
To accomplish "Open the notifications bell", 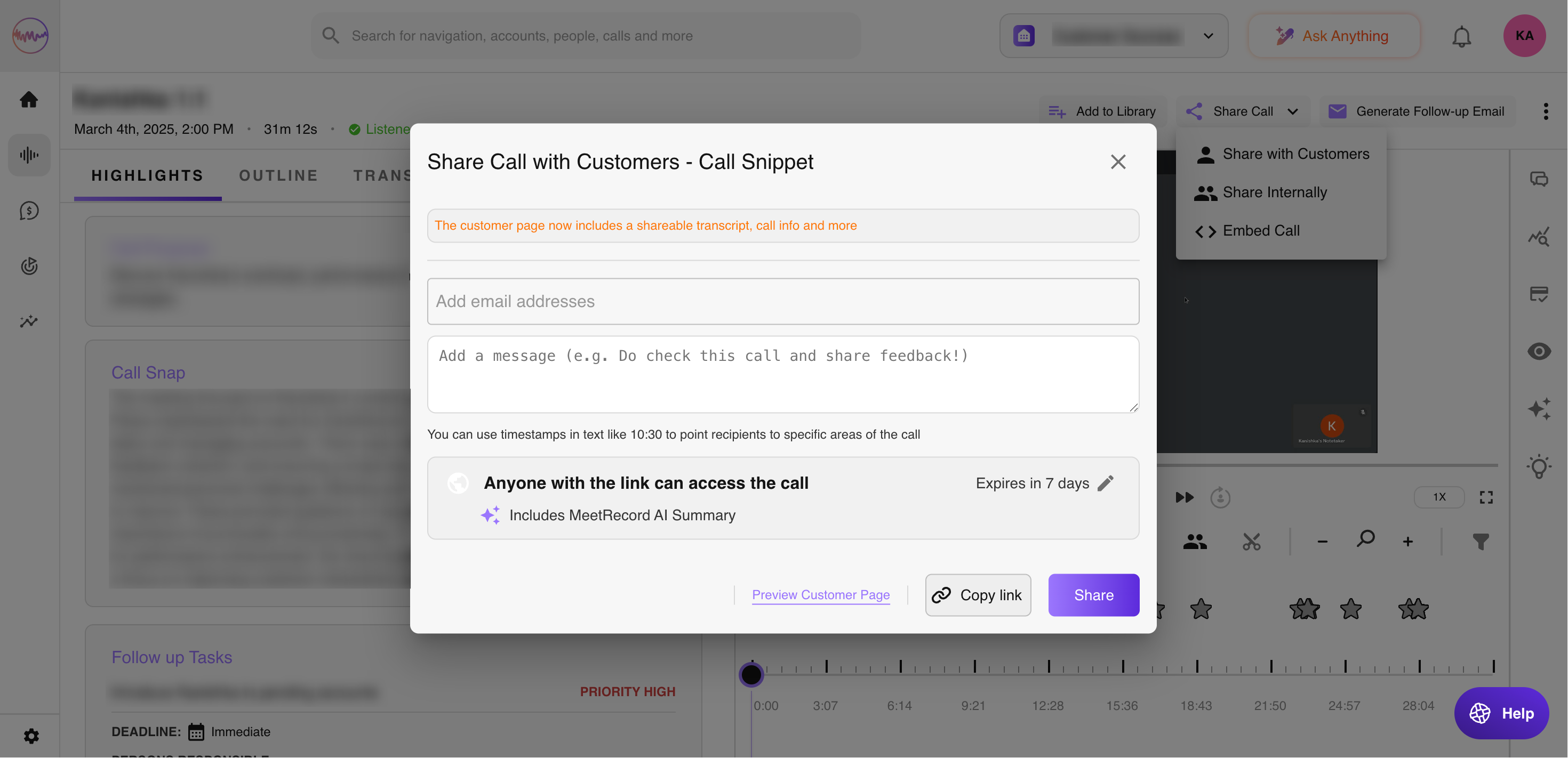I will click(1461, 36).
